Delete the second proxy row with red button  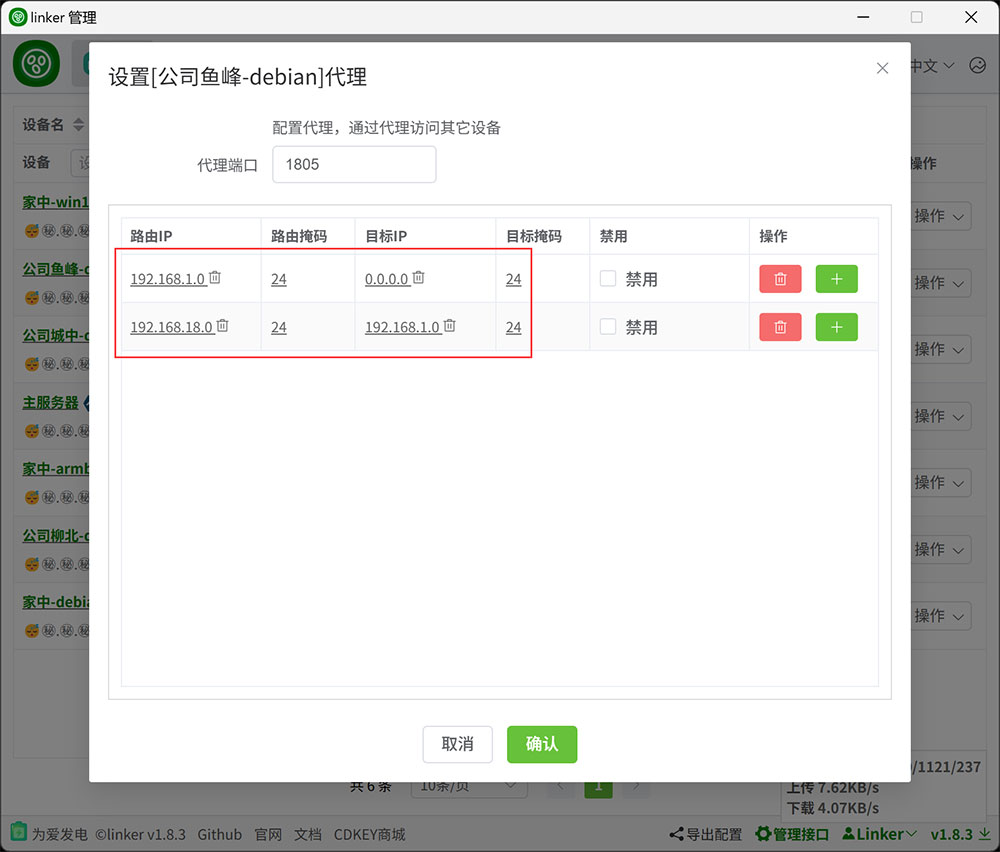click(x=780, y=327)
